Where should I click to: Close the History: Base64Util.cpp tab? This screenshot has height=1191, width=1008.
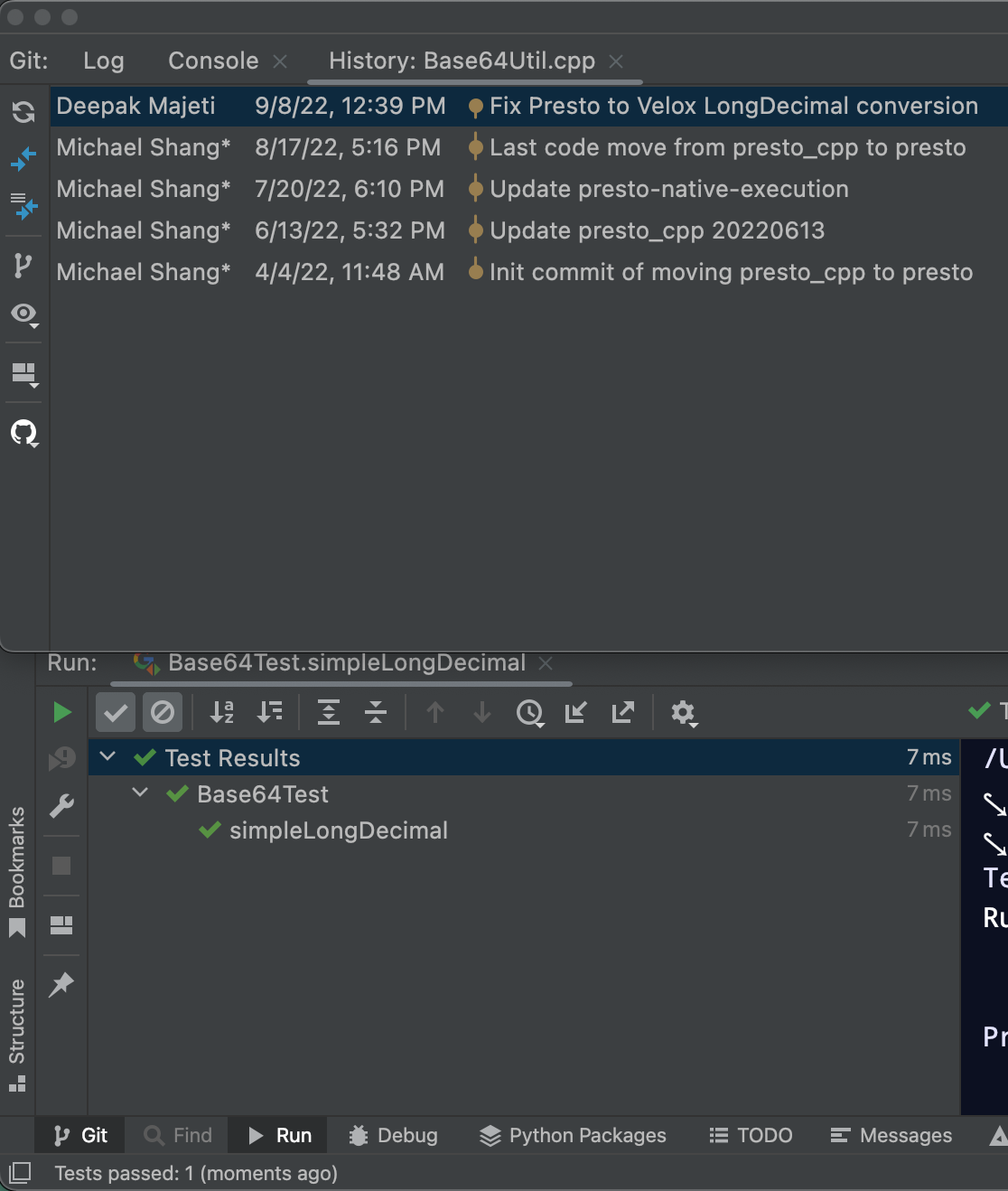pos(616,61)
